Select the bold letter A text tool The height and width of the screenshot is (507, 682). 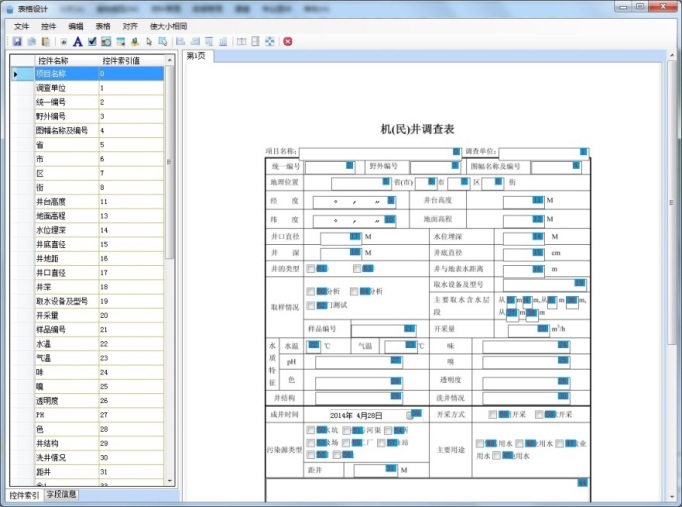[77, 42]
